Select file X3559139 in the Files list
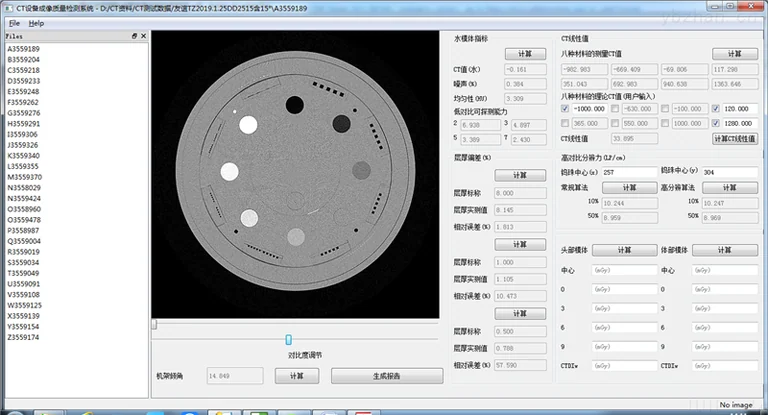This screenshot has height=415, width=768. 24,317
